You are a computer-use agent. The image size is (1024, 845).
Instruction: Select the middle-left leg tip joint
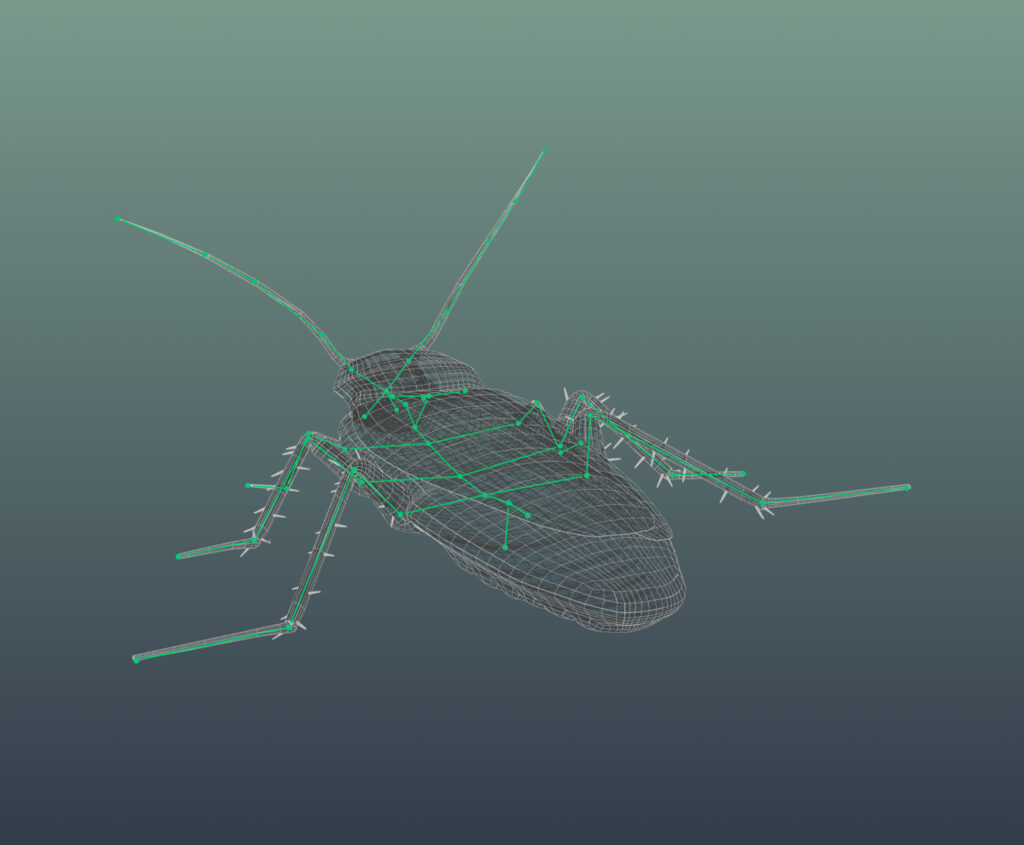179,556
